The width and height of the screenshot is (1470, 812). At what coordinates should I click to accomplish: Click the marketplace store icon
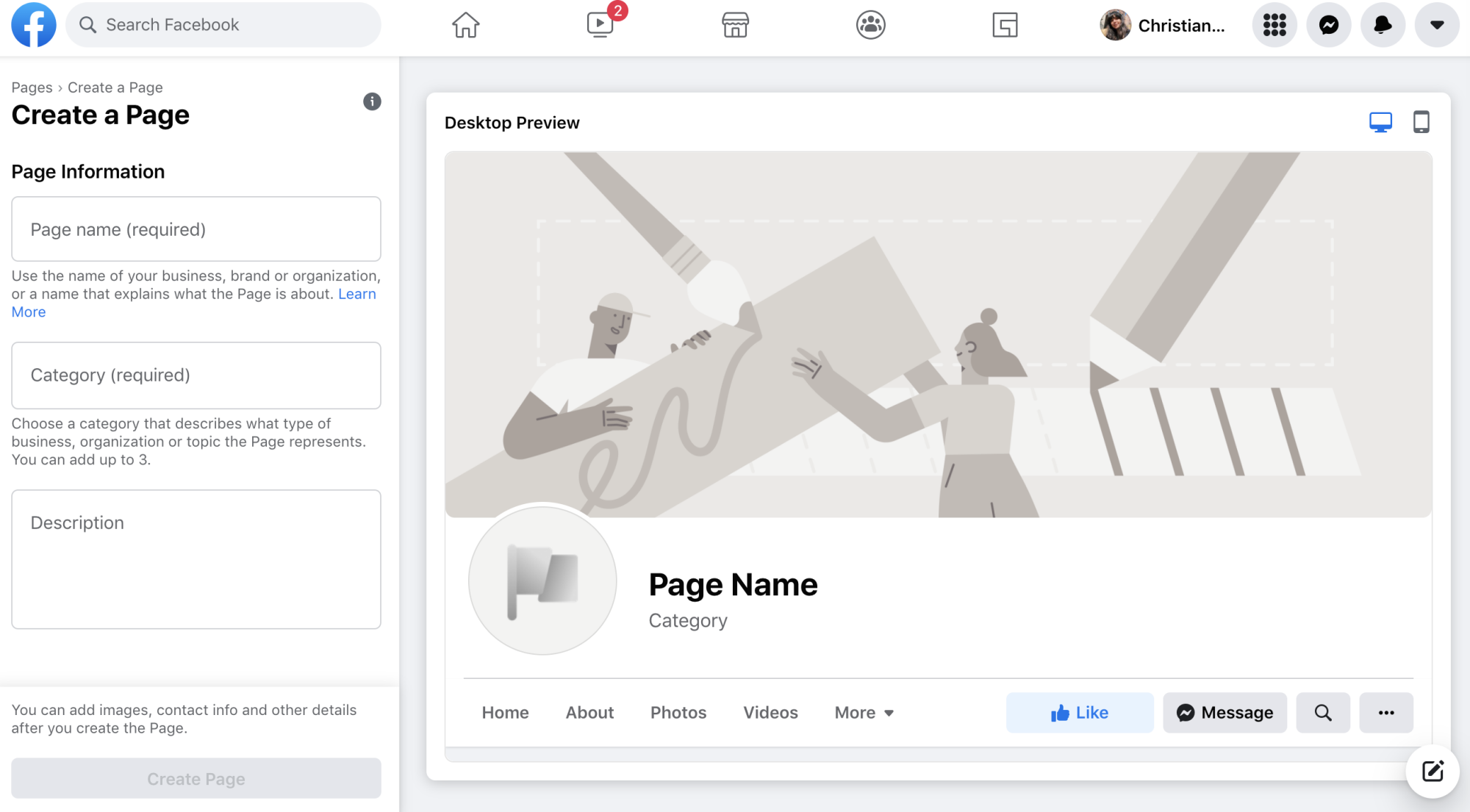(x=735, y=25)
